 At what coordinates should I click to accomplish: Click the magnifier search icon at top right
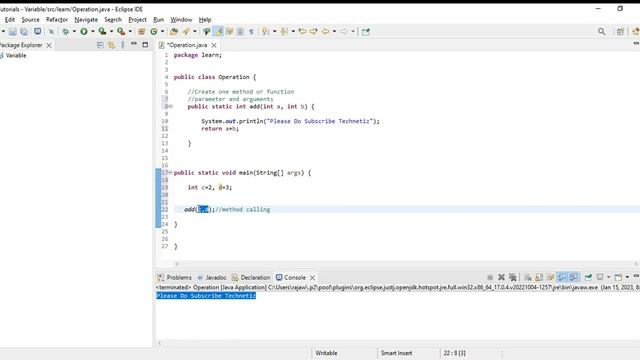click(602, 31)
